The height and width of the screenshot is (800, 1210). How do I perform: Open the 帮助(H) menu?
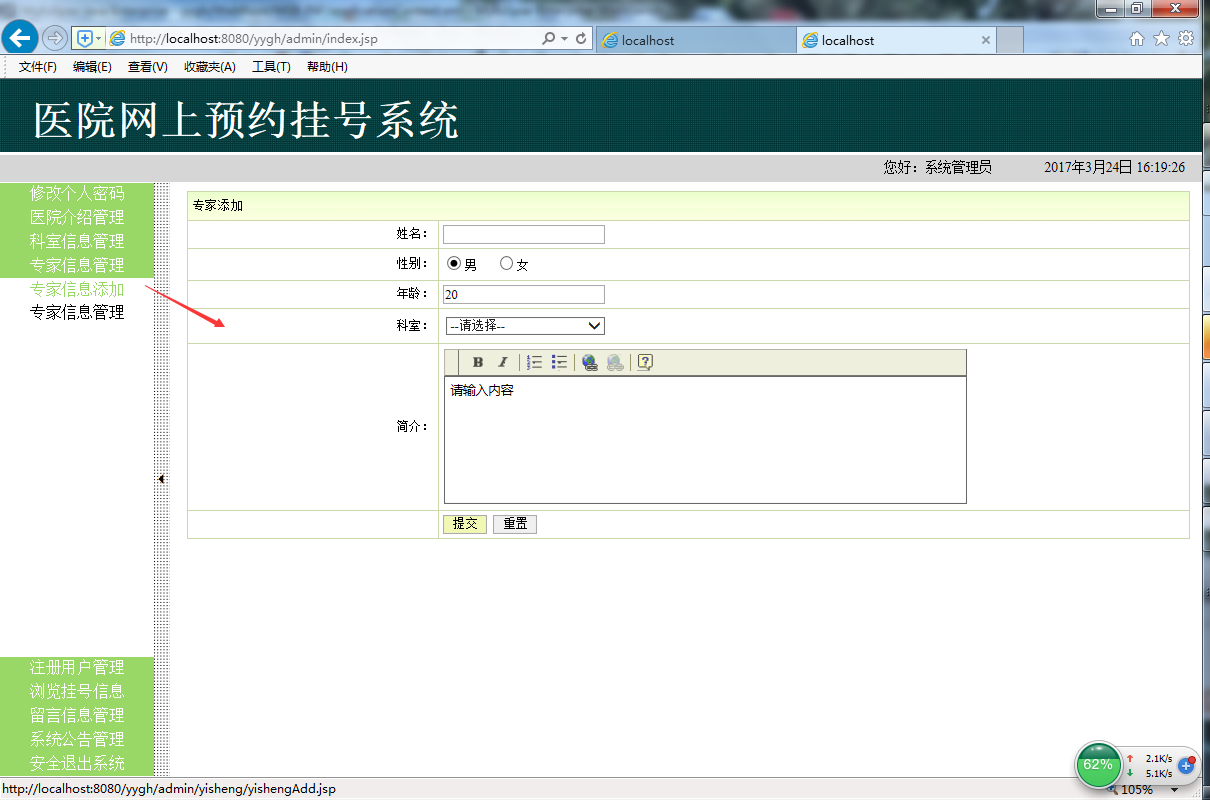pyautogui.click(x=327, y=67)
